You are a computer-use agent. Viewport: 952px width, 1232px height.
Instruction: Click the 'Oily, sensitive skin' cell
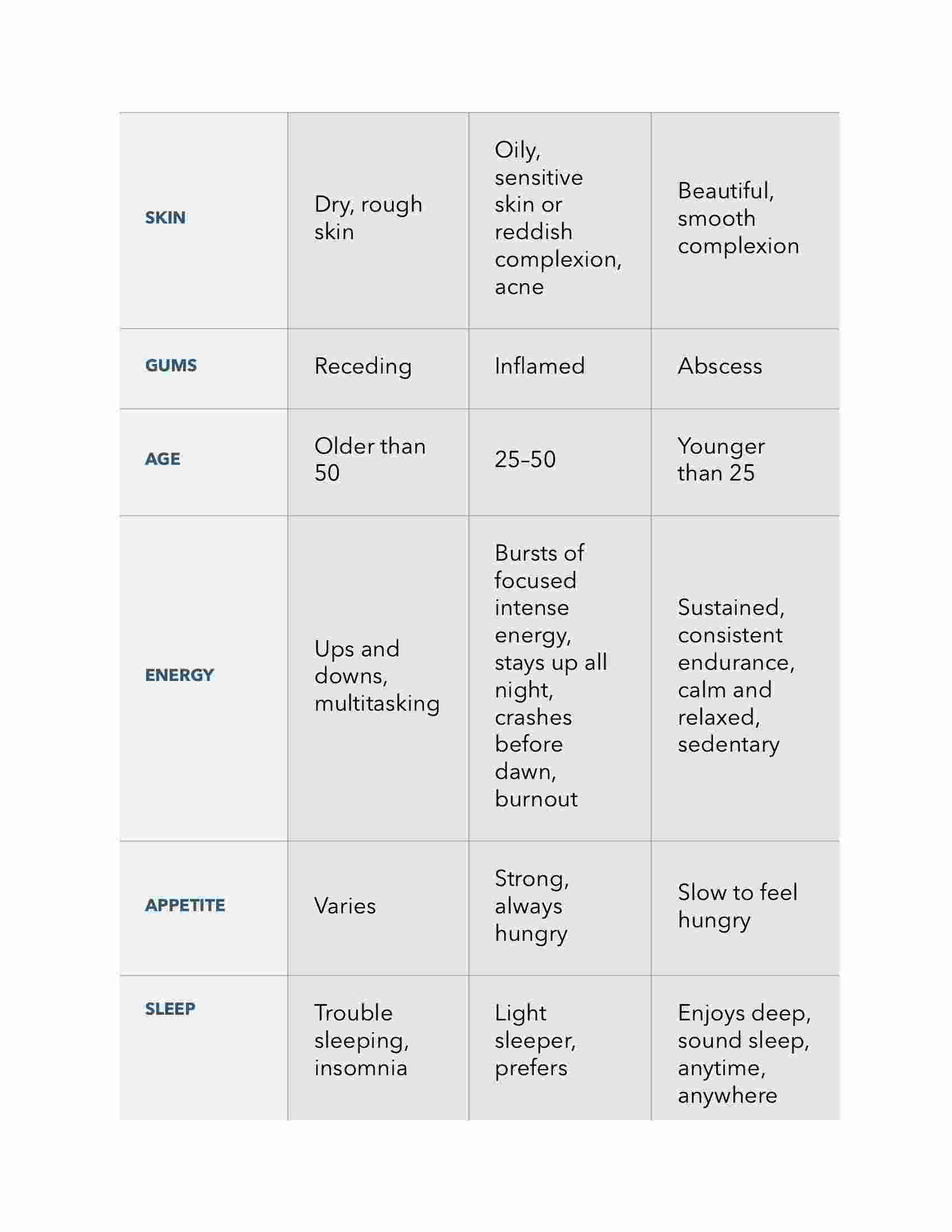tap(560, 221)
